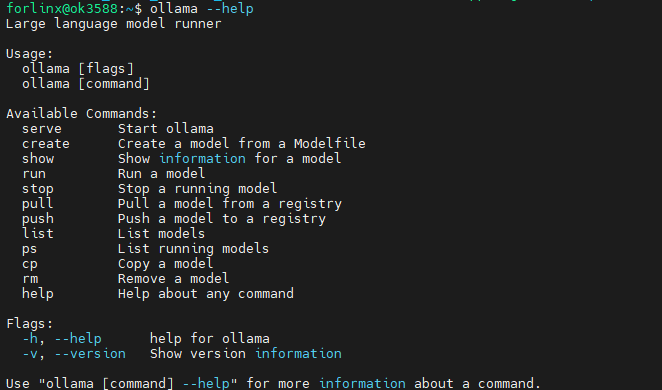Click 'ollama [command]' usage line
Image resolution: width=662 pixels, height=390 pixels.
click(86, 84)
